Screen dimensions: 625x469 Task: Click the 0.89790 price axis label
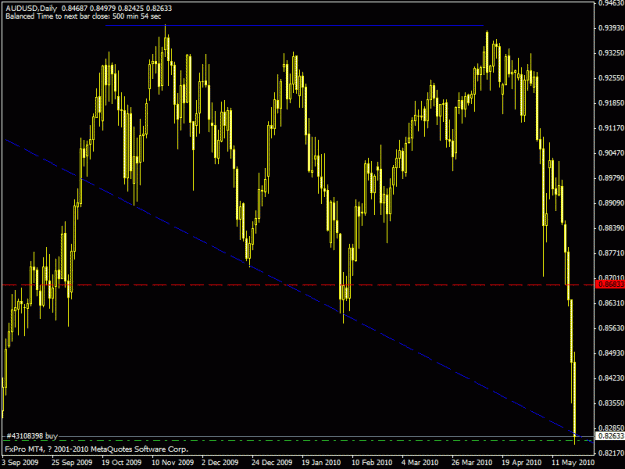[611, 178]
